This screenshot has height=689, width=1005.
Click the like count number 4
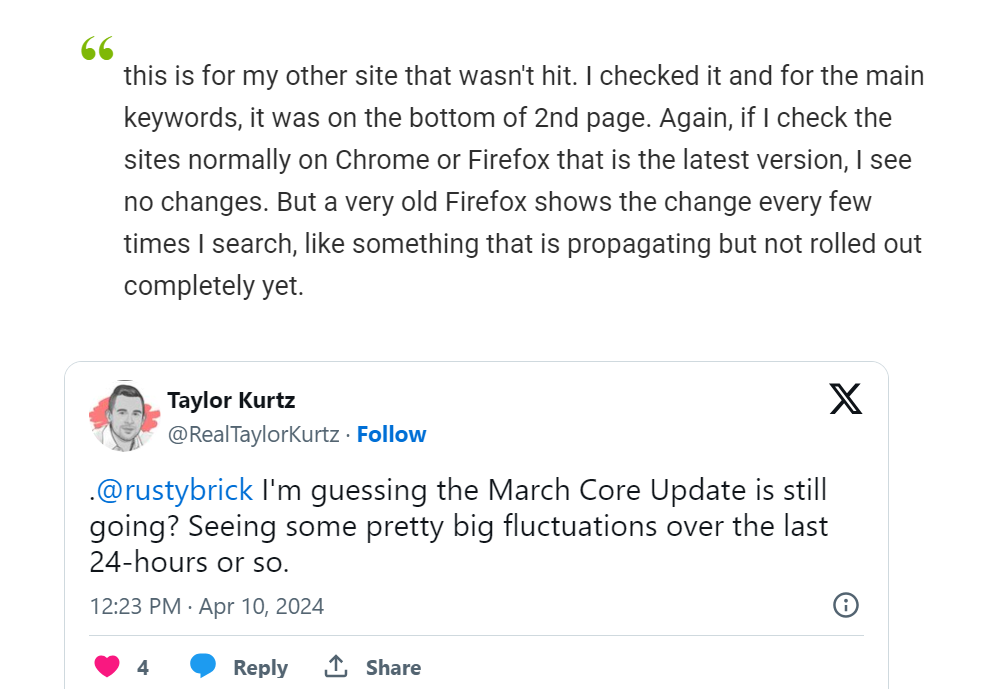(143, 667)
